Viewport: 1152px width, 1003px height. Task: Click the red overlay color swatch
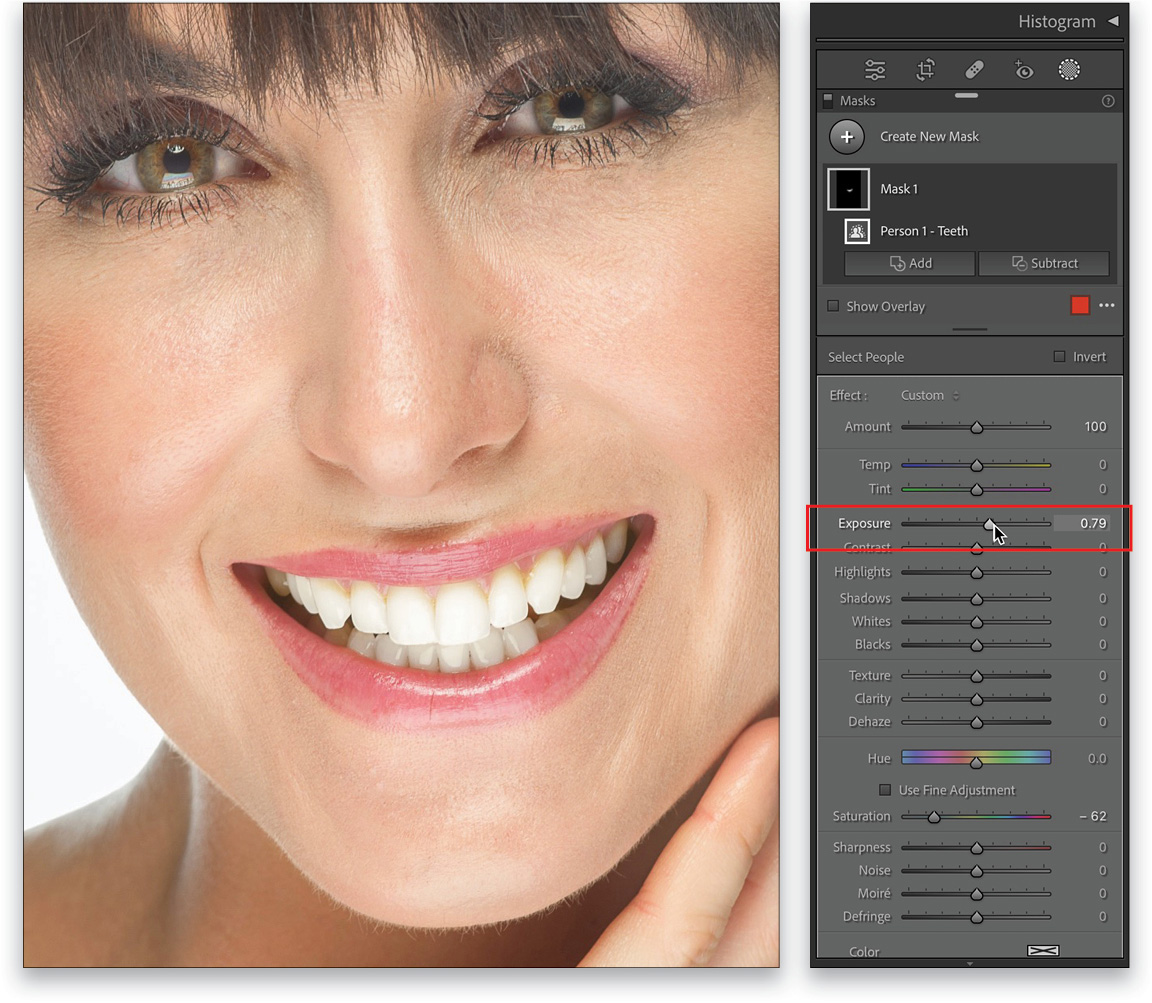tap(1080, 305)
